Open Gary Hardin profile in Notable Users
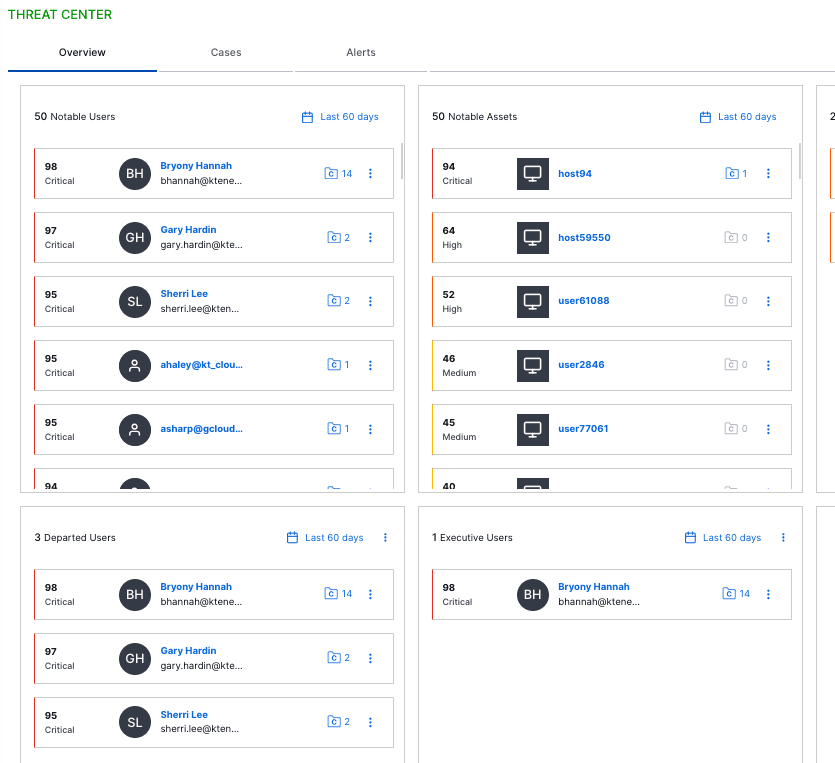The height and width of the screenshot is (763, 835). tap(189, 229)
